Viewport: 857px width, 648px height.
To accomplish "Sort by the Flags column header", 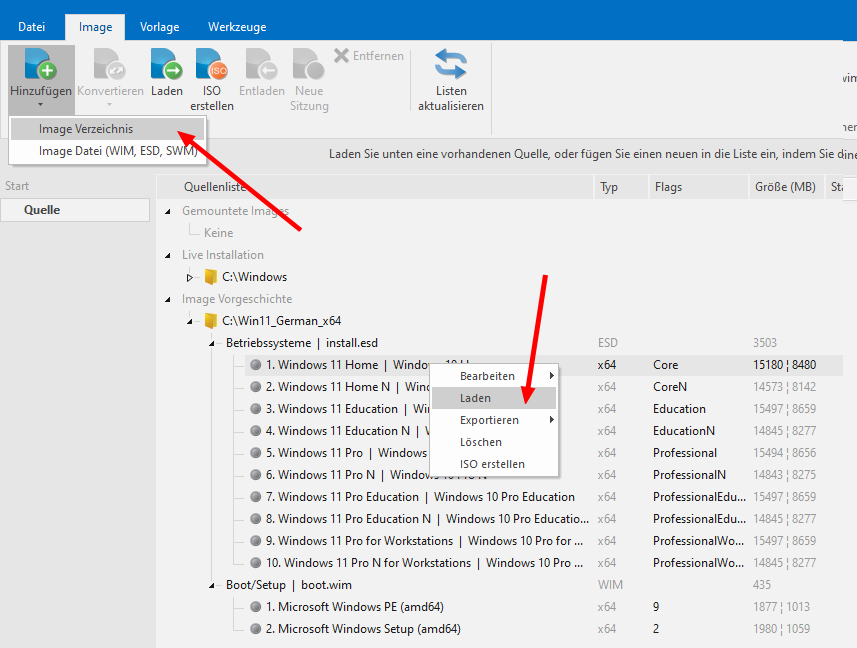I will click(698, 187).
